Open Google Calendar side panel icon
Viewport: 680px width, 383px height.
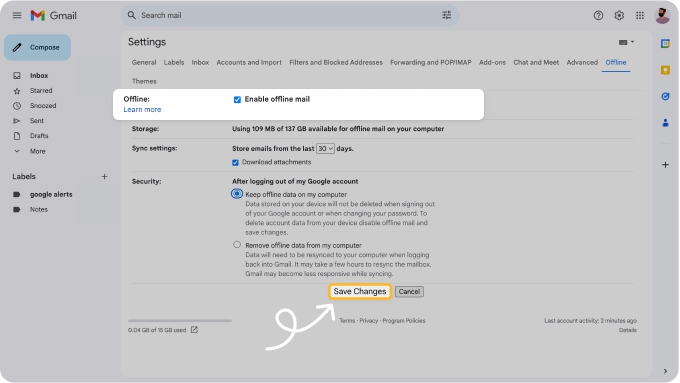(x=665, y=43)
